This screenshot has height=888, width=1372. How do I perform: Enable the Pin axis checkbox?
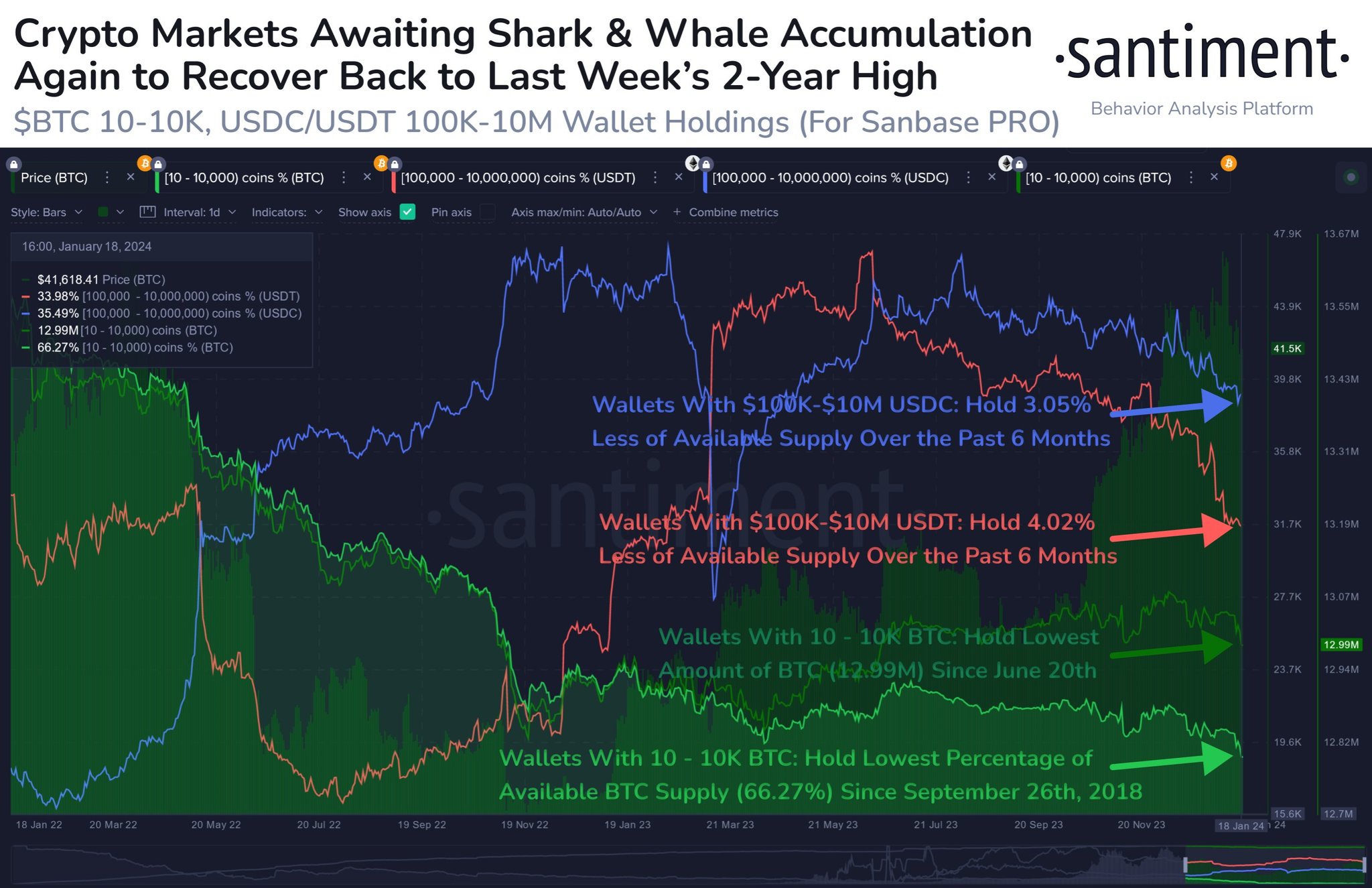click(488, 212)
